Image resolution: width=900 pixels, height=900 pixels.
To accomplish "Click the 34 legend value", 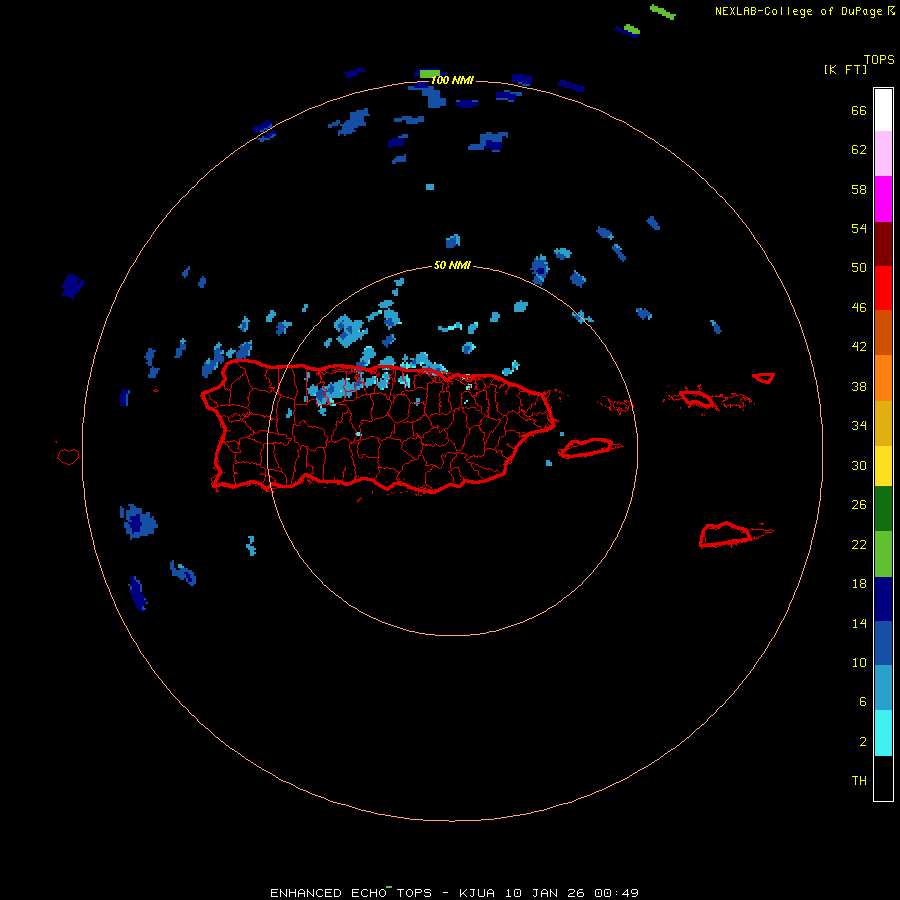I will point(859,425).
